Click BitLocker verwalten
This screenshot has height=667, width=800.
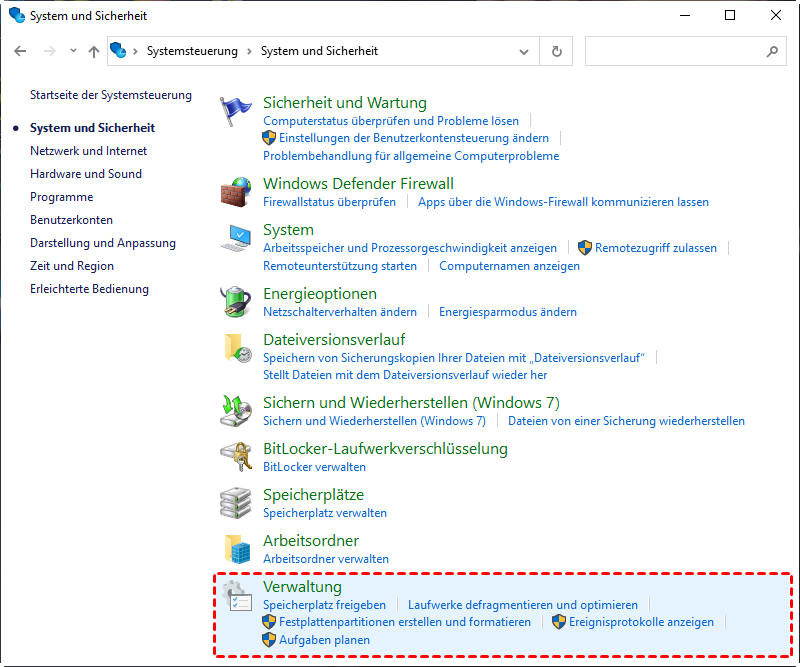tap(314, 467)
